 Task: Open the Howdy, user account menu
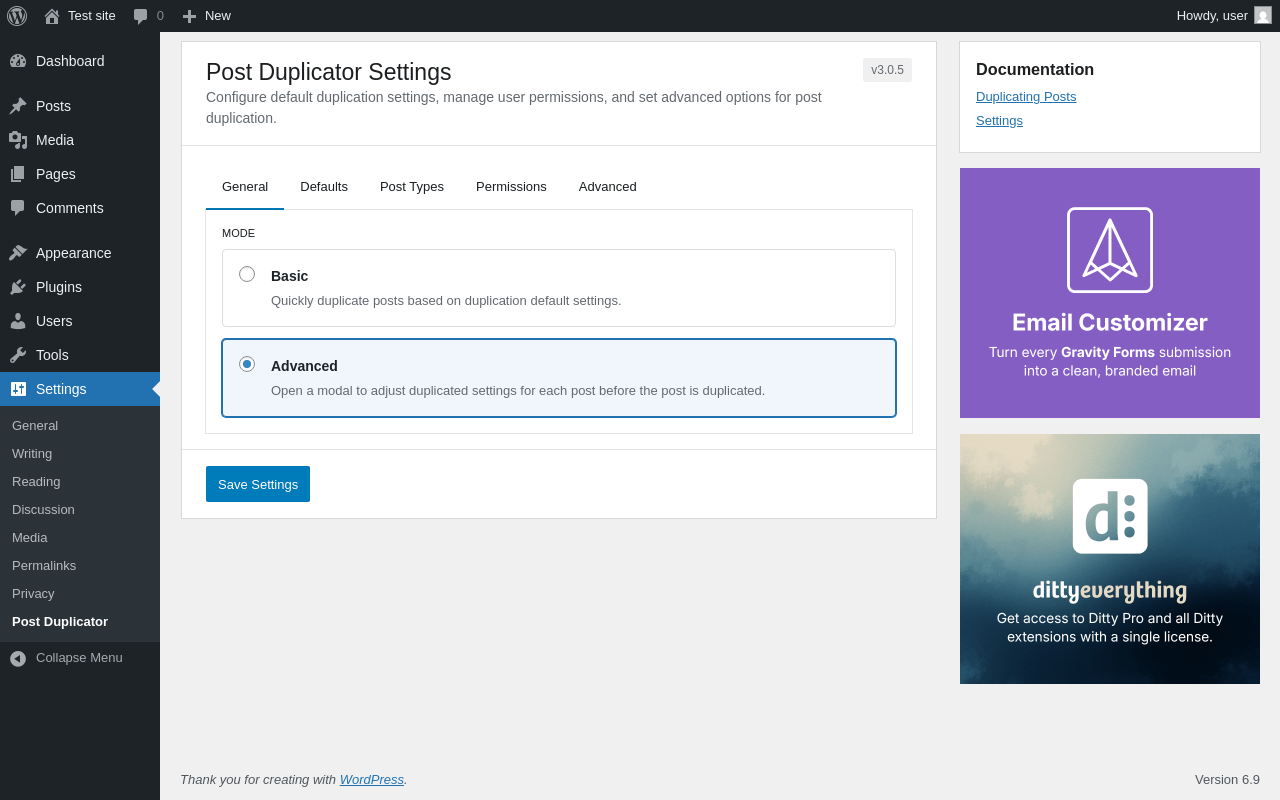tap(1223, 16)
